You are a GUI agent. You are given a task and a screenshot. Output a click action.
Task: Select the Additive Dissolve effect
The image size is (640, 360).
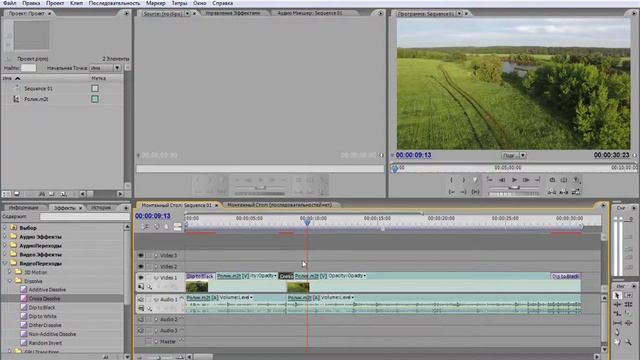coord(47,289)
